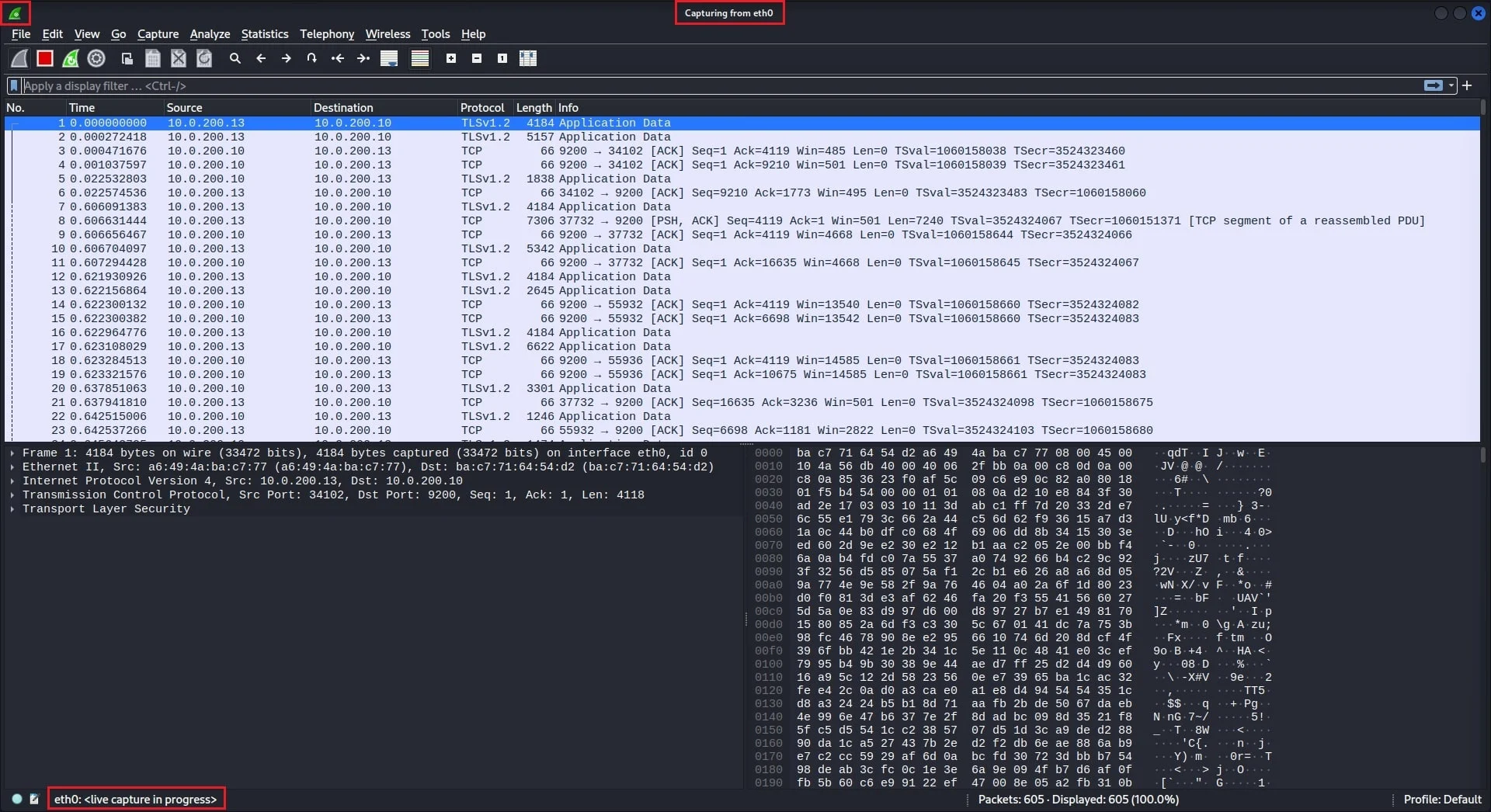This screenshot has width=1491, height=812.
Task: Open Find a packet magnifier icon
Action: 235,58
